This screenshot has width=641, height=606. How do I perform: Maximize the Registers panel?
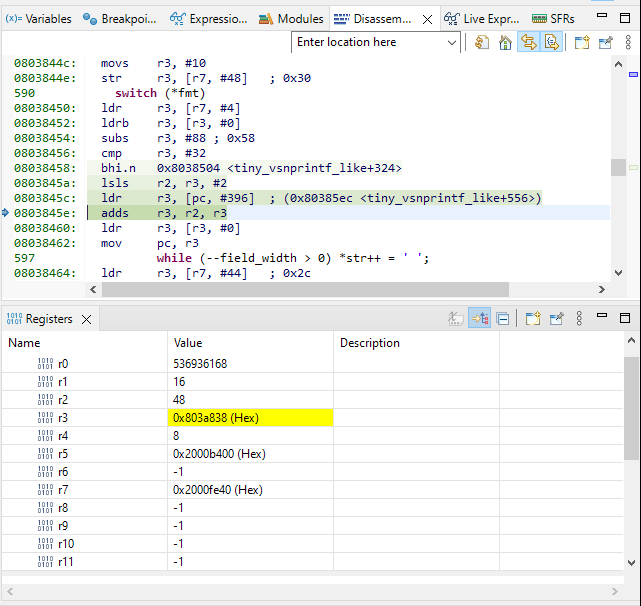[625, 318]
